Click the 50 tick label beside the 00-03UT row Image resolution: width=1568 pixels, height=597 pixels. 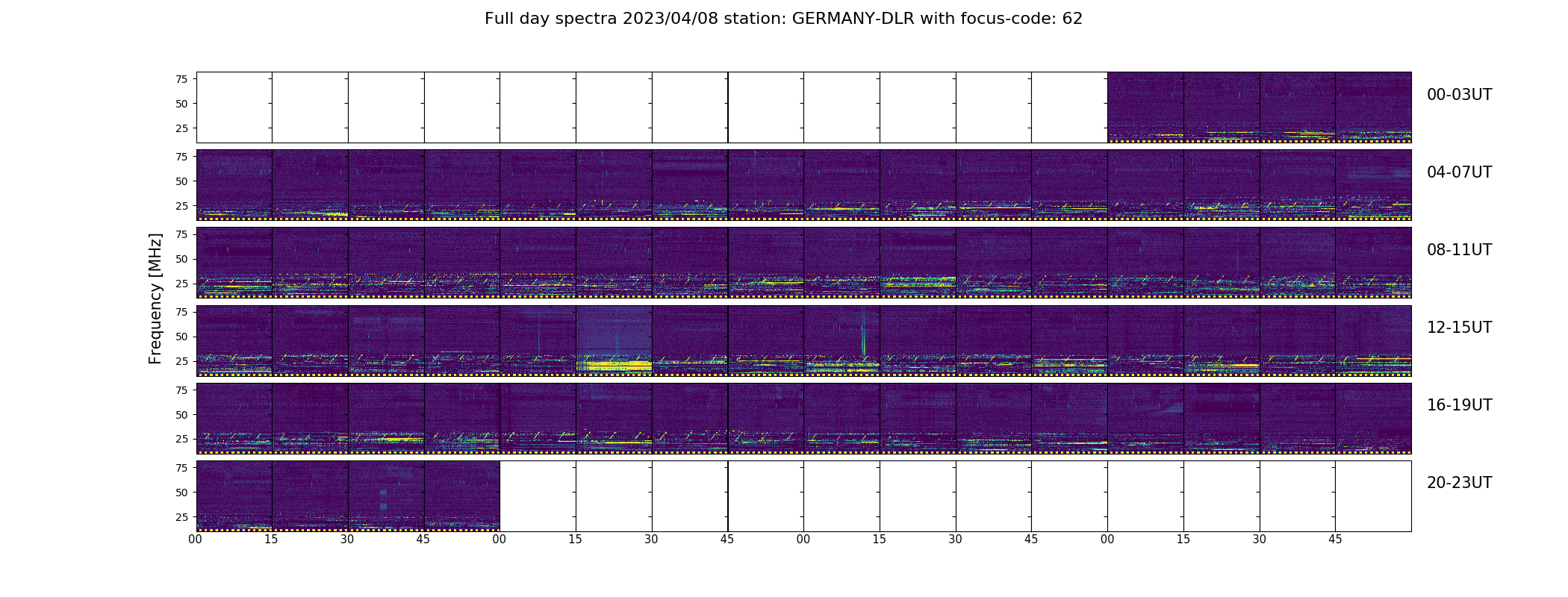point(181,104)
